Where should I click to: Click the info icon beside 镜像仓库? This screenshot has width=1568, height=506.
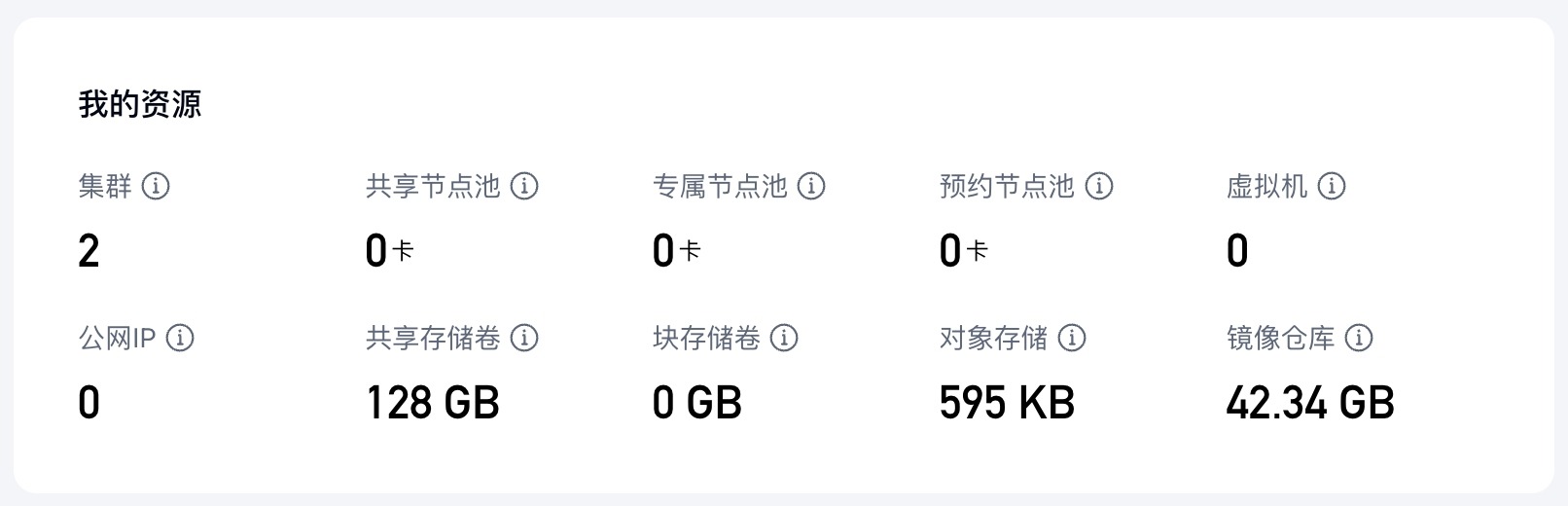tap(1359, 338)
